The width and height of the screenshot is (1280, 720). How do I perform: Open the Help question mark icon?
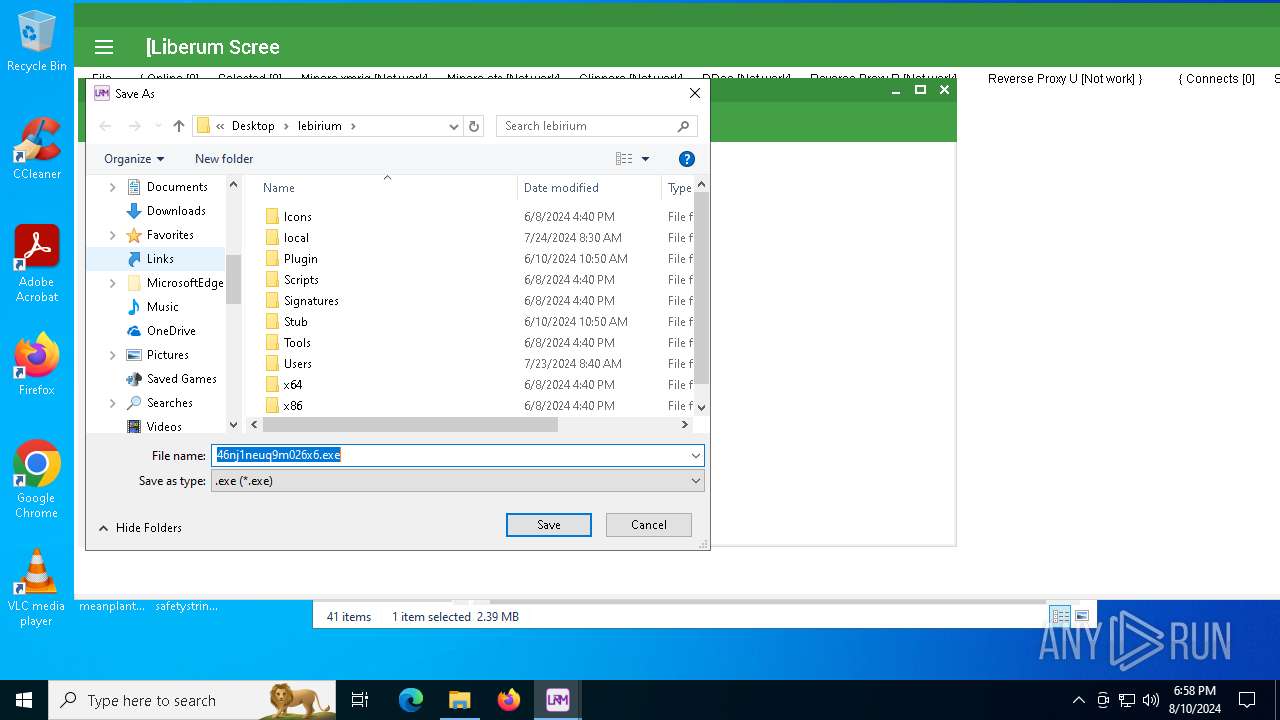686,159
